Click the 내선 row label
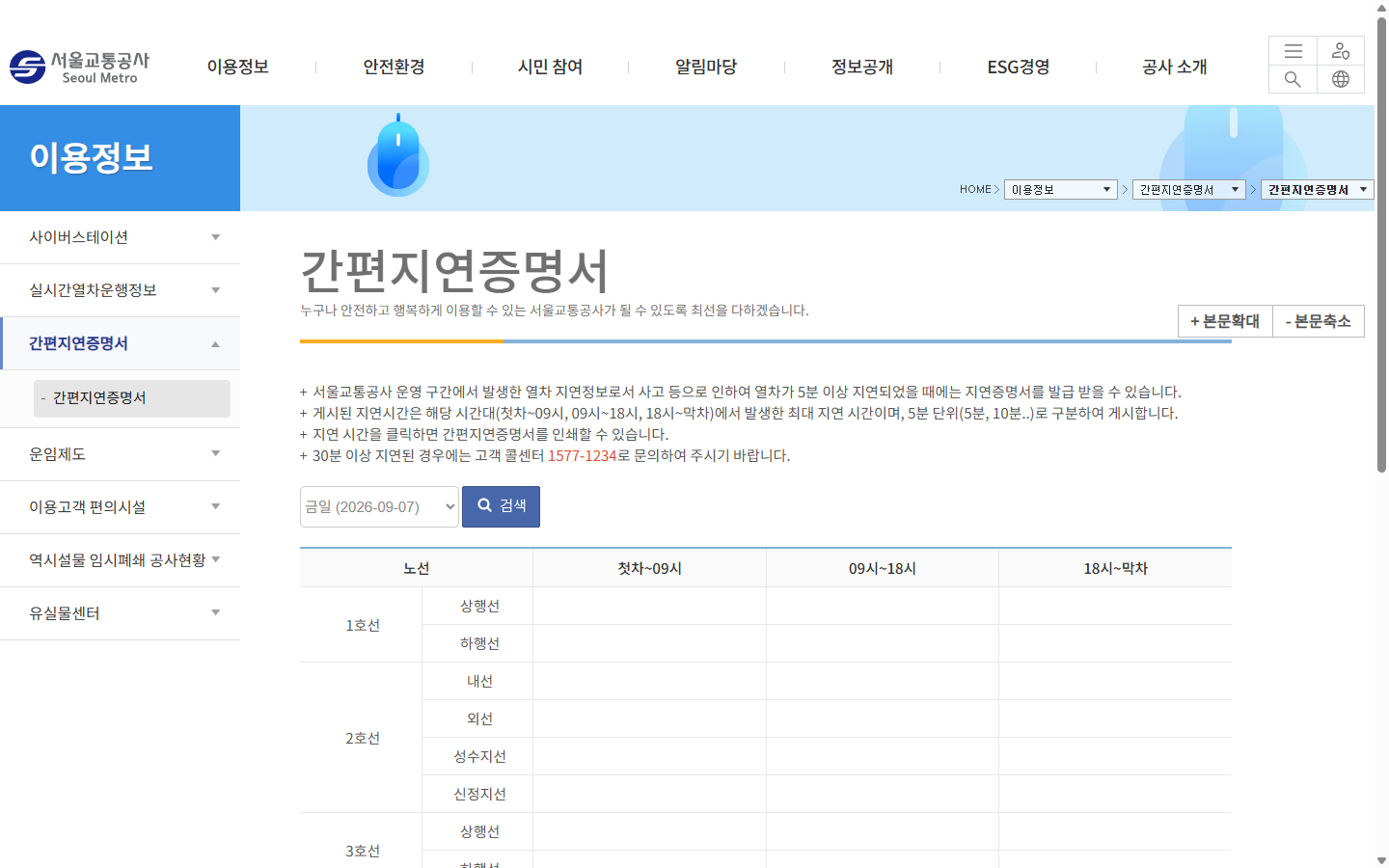The image size is (1389, 868). (479, 681)
